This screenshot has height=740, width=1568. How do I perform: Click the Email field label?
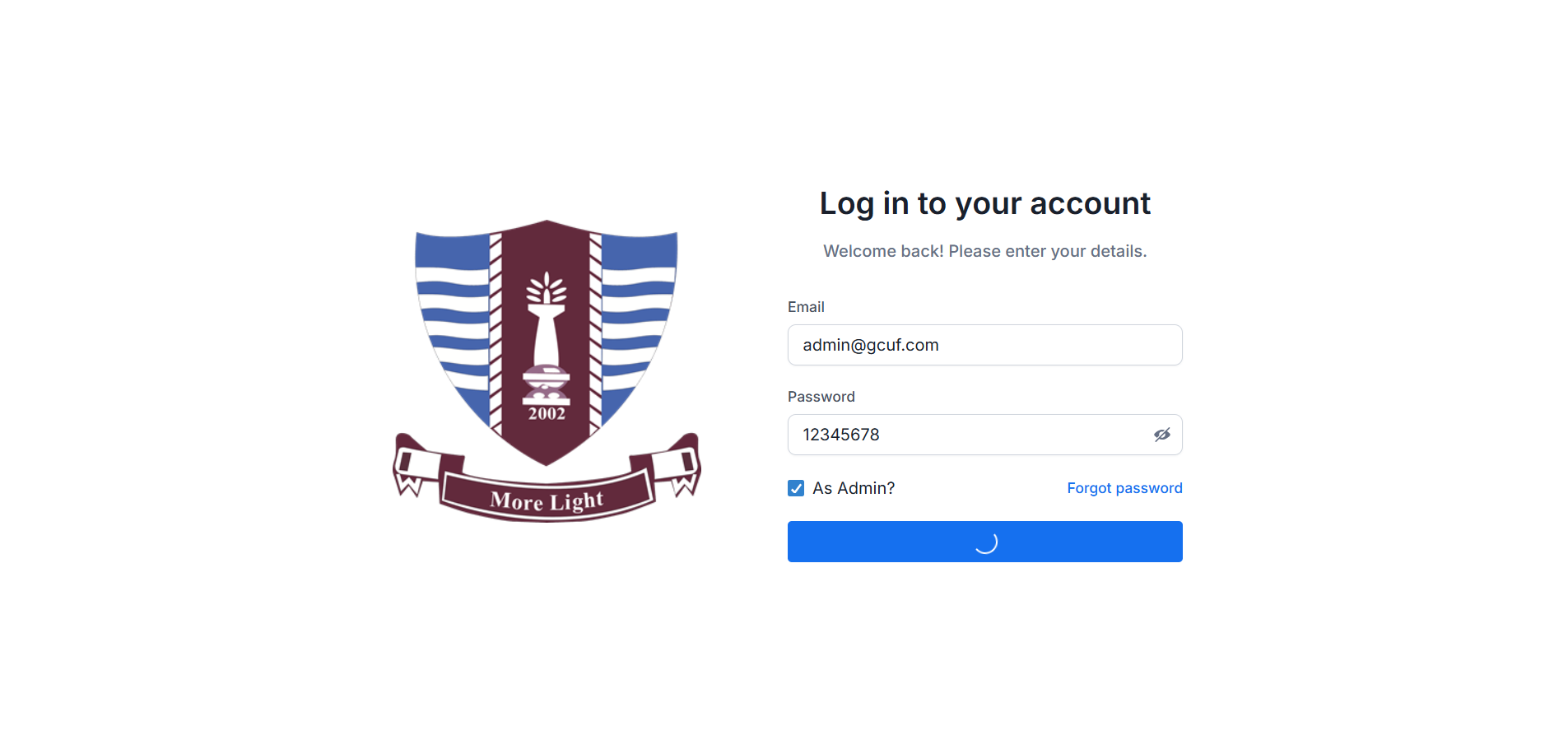point(806,307)
